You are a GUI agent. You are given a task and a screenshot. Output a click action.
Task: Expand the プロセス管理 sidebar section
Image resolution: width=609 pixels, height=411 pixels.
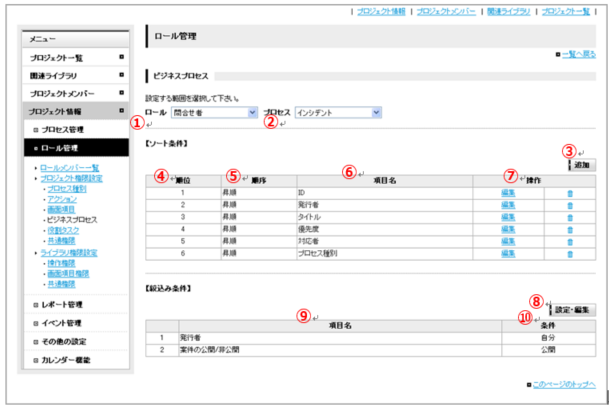[x=76, y=130]
